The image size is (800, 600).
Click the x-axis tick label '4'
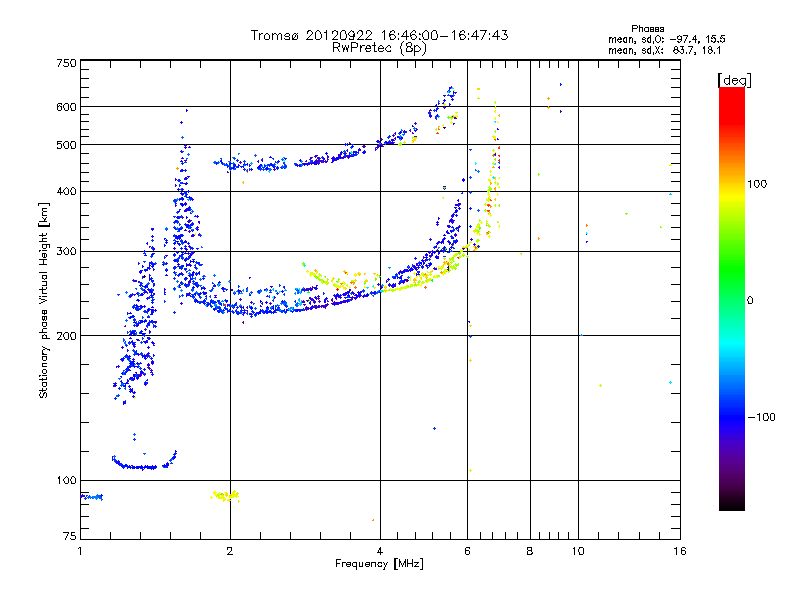click(380, 551)
